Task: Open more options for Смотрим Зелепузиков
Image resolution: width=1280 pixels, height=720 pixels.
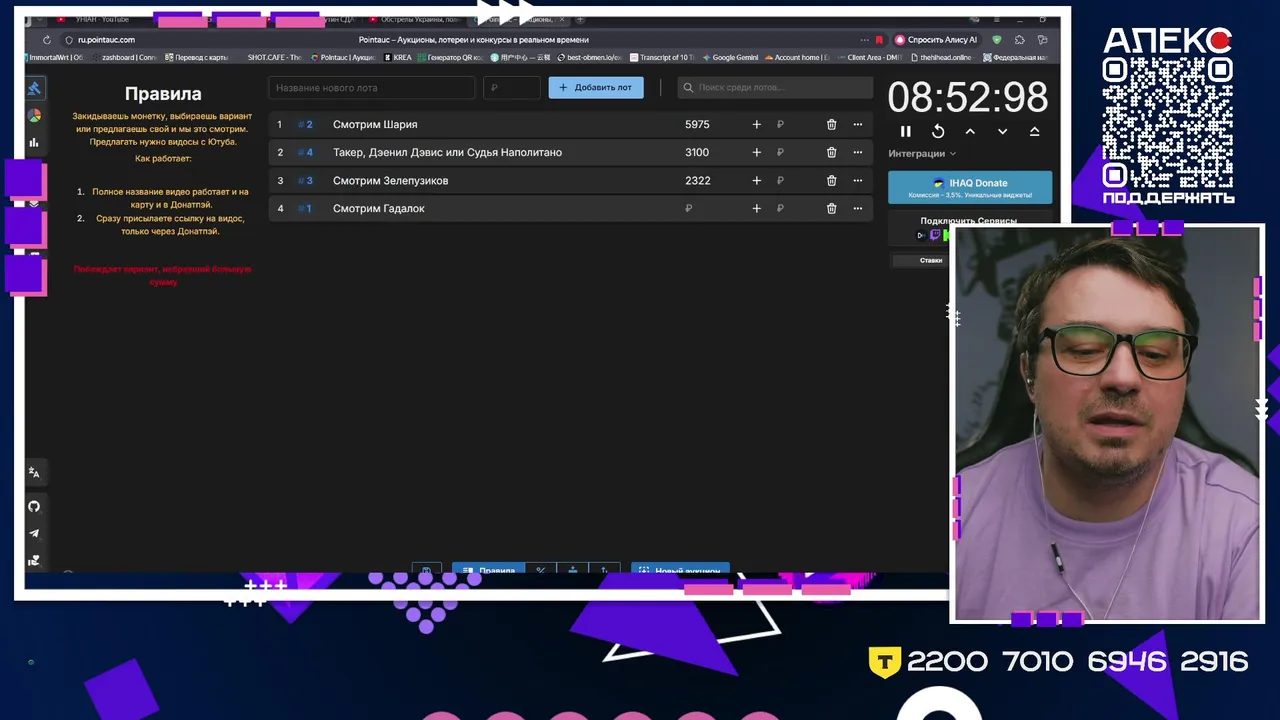Action: coord(857,180)
